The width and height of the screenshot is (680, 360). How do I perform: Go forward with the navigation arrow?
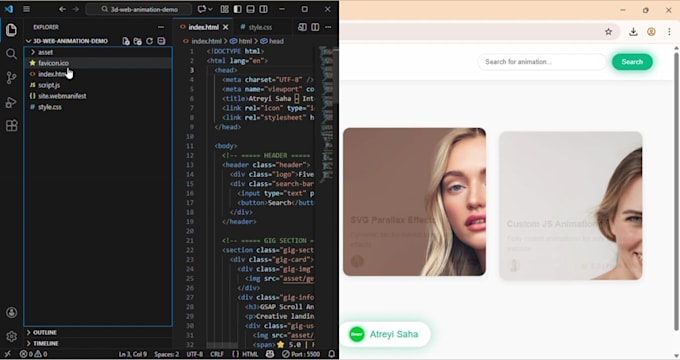tap(76, 9)
